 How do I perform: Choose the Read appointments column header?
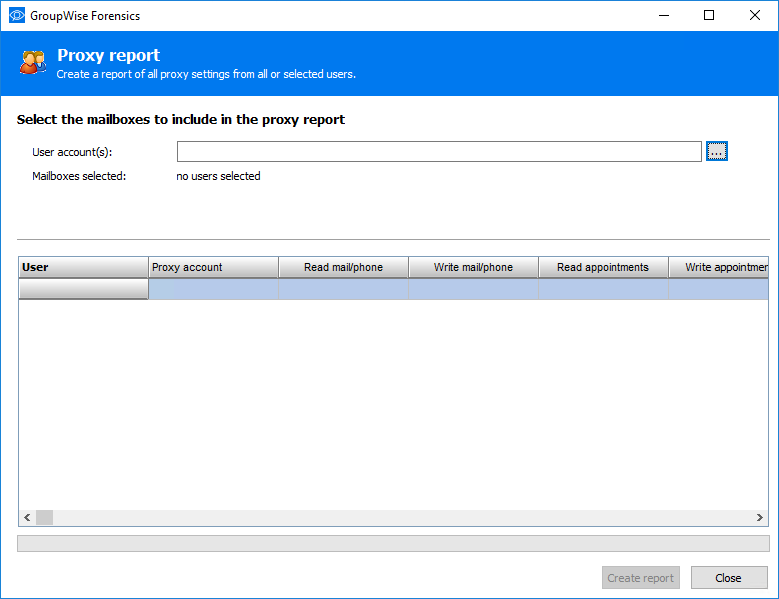(603, 267)
